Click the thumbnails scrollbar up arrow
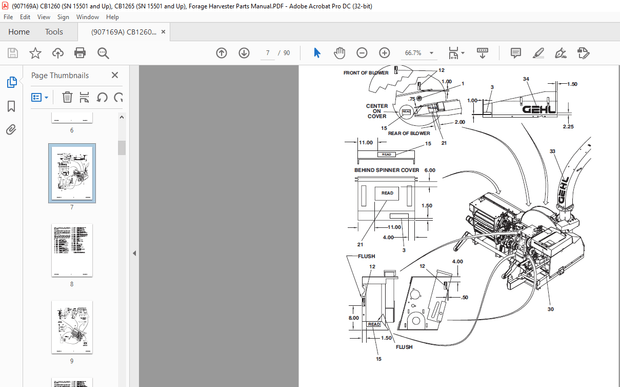The image size is (620, 387). click(x=121, y=117)
